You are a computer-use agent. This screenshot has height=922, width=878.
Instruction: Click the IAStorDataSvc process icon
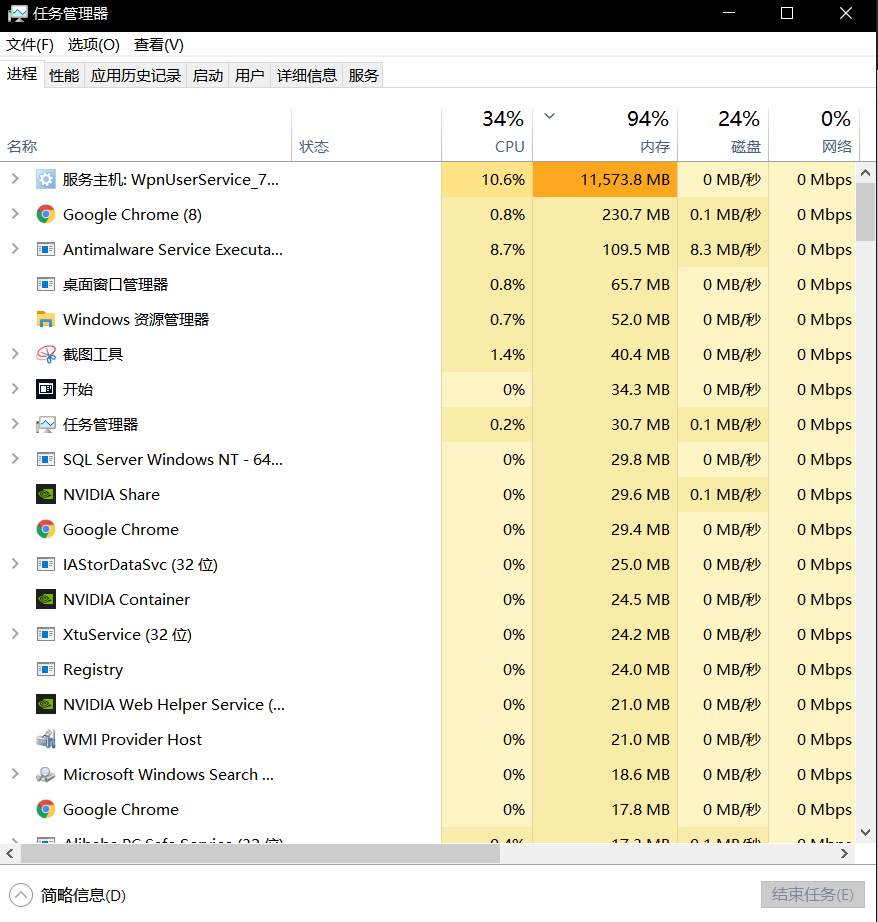[x=46, y=564]
